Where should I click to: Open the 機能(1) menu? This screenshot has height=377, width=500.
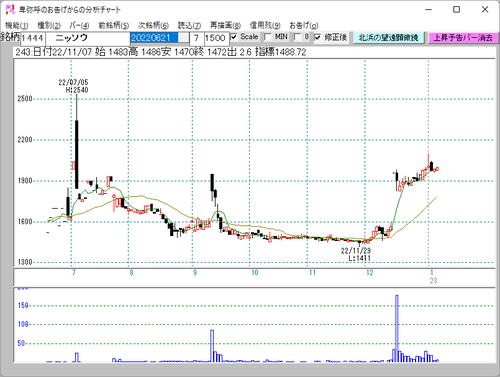[x=17, y=25]
